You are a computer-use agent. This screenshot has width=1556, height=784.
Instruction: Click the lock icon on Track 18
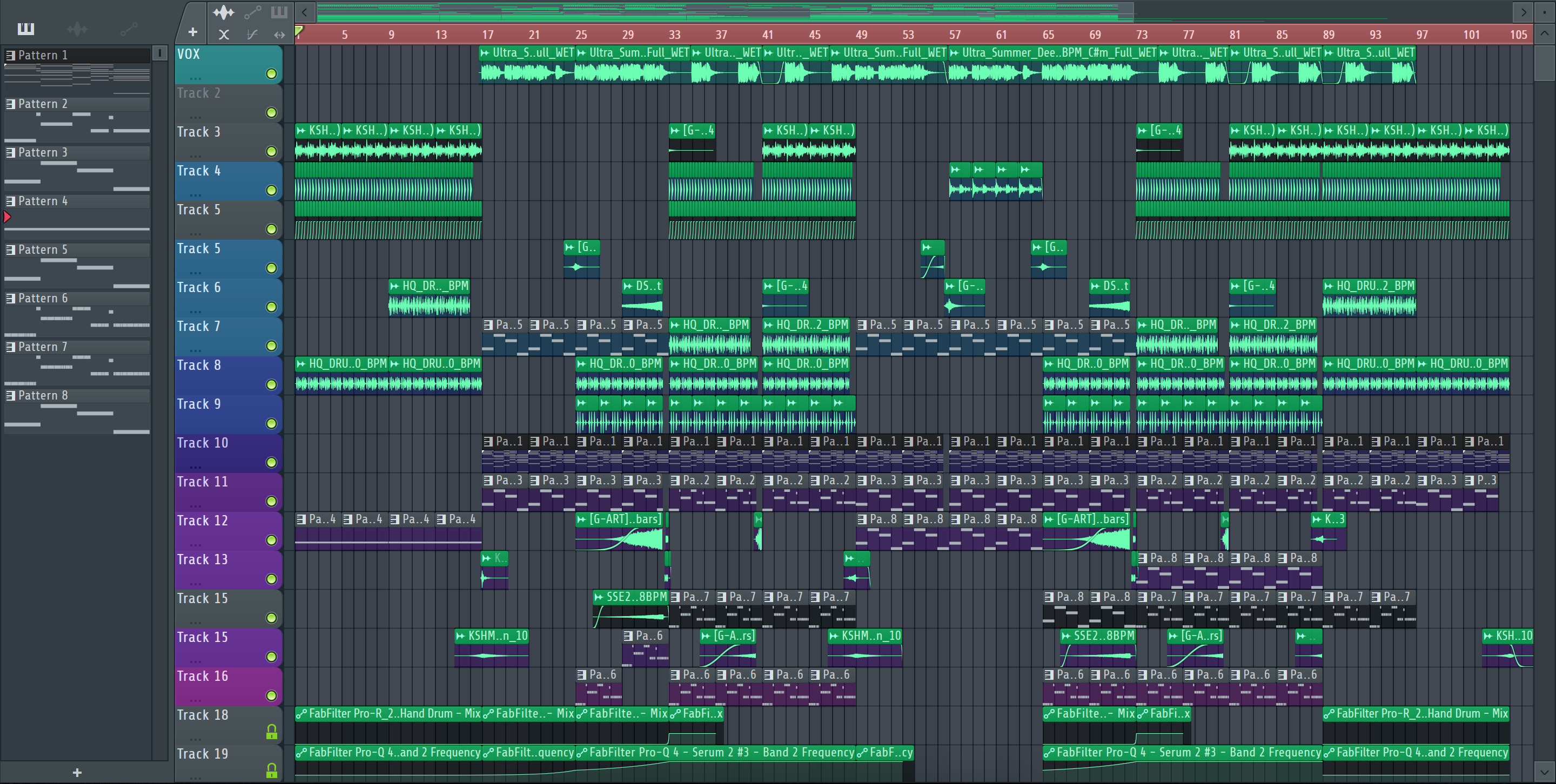tap(272, 732)
